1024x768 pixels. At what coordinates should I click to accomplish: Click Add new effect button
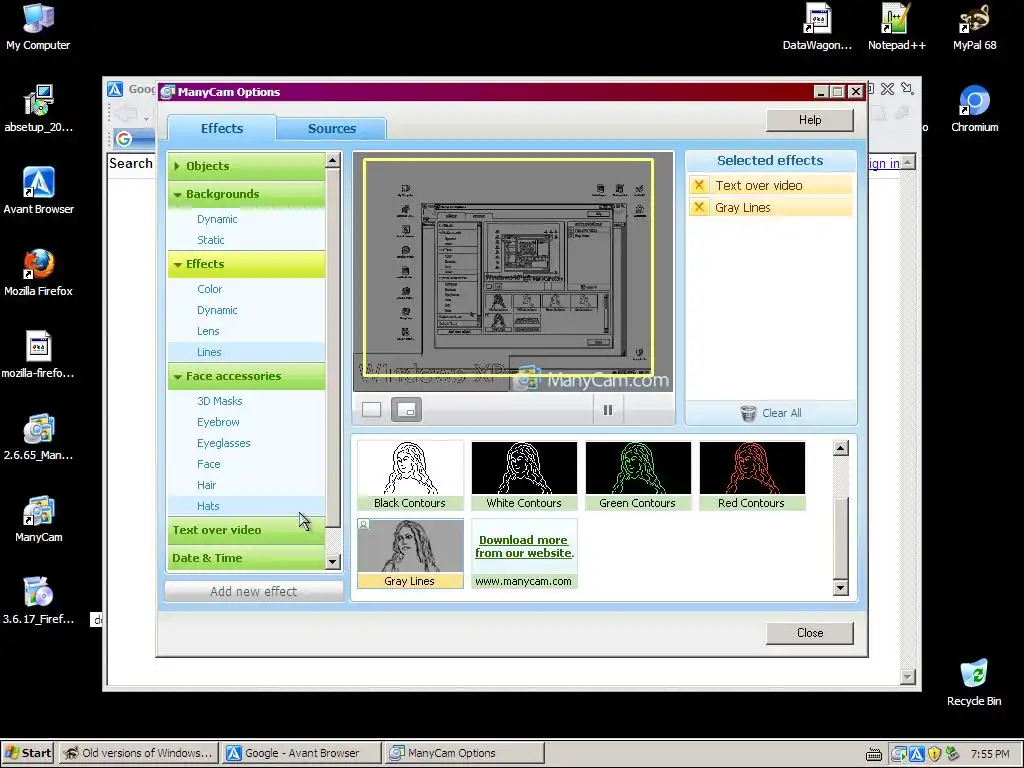click(x=253, y=591)
